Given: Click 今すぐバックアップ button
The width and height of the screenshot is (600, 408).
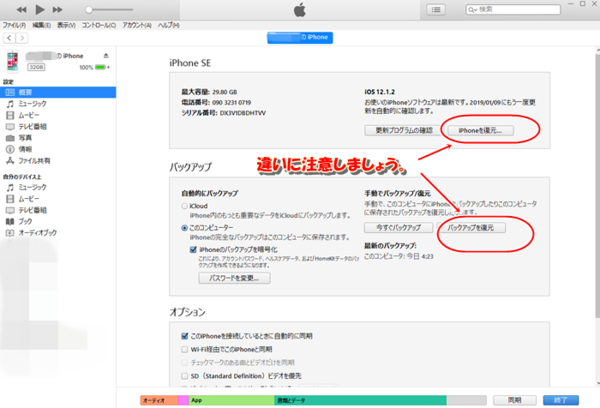Looking at the screenshot, I should [398, 228].
